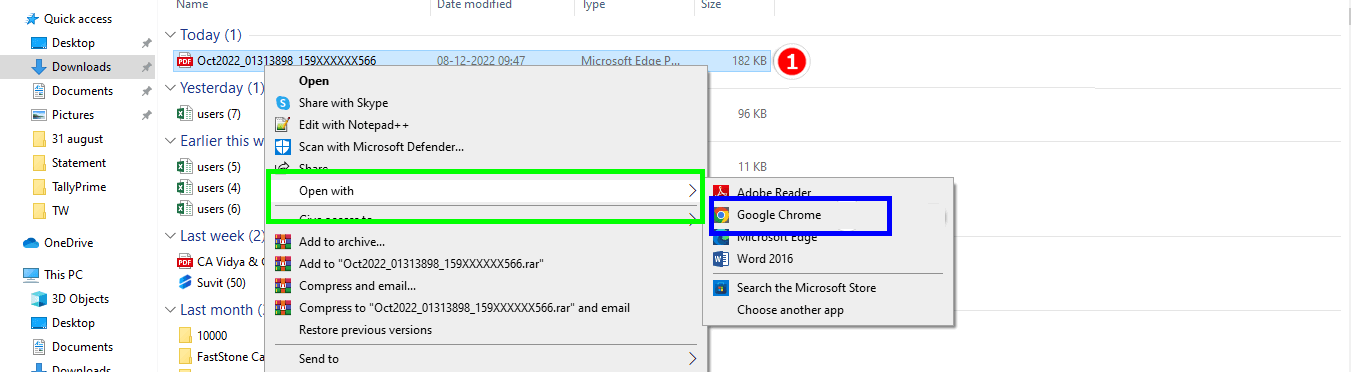Viewport: 1351px width, 372px height.
Task: Expand the Send to submenu arrow
Action: 691,359
